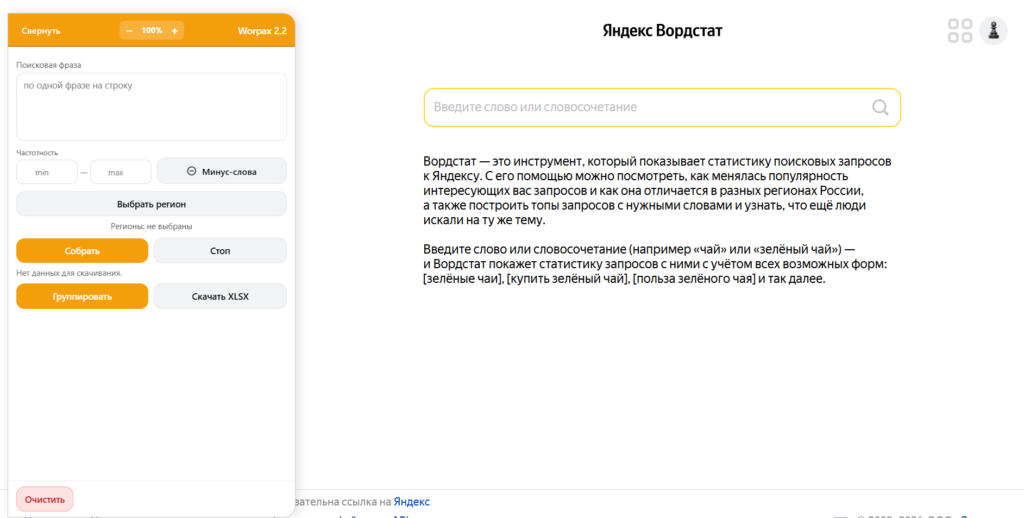Decrease panel zoom with minus button
1024x518 pixels.
point(129,31)
